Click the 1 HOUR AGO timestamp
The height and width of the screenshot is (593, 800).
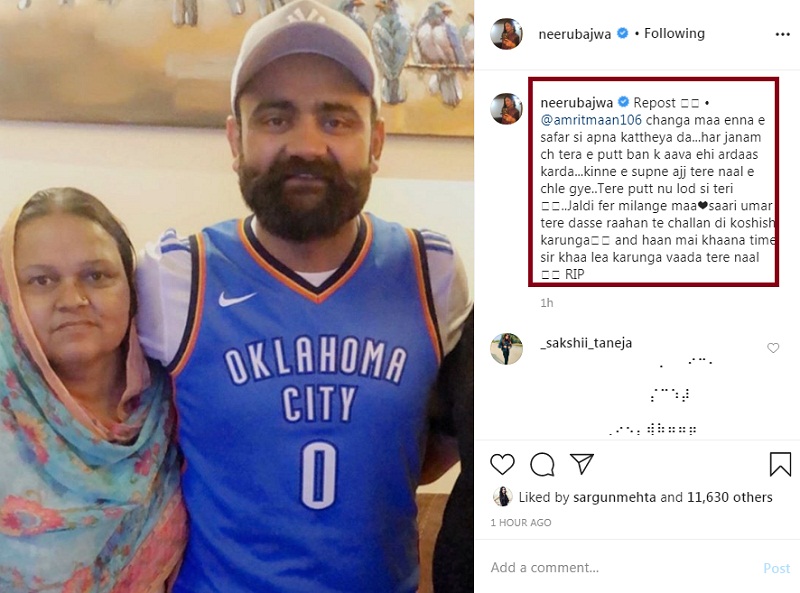(520, 523)
